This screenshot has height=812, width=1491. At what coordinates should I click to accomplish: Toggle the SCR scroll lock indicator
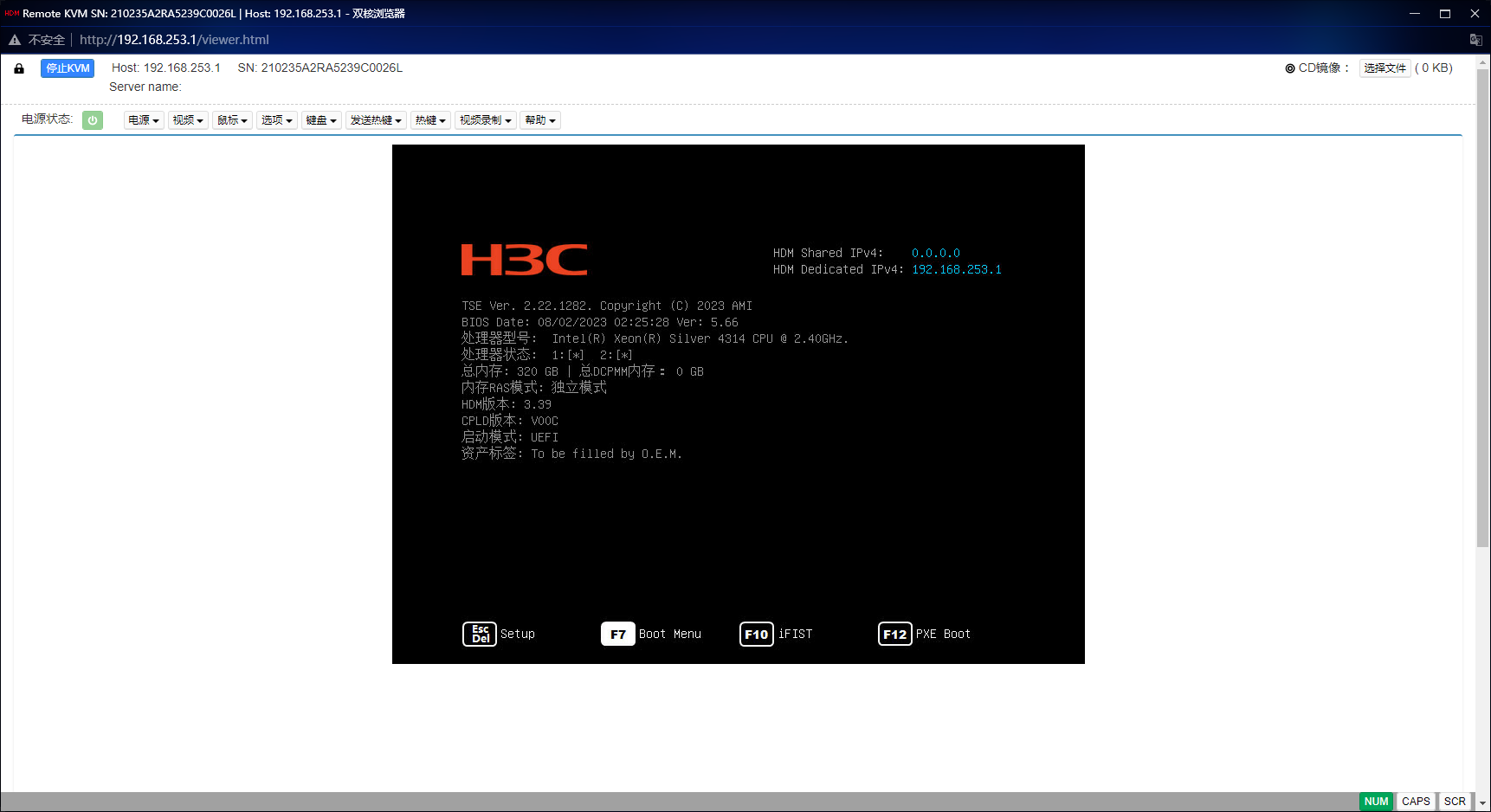[x=1455, y=802]
